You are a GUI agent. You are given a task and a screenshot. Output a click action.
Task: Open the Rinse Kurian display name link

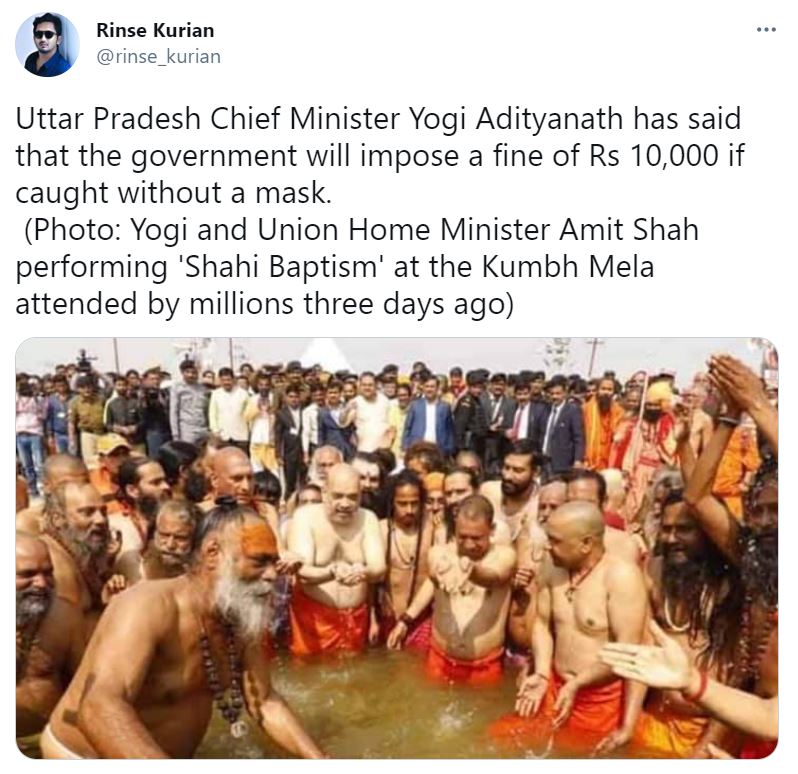155,31
